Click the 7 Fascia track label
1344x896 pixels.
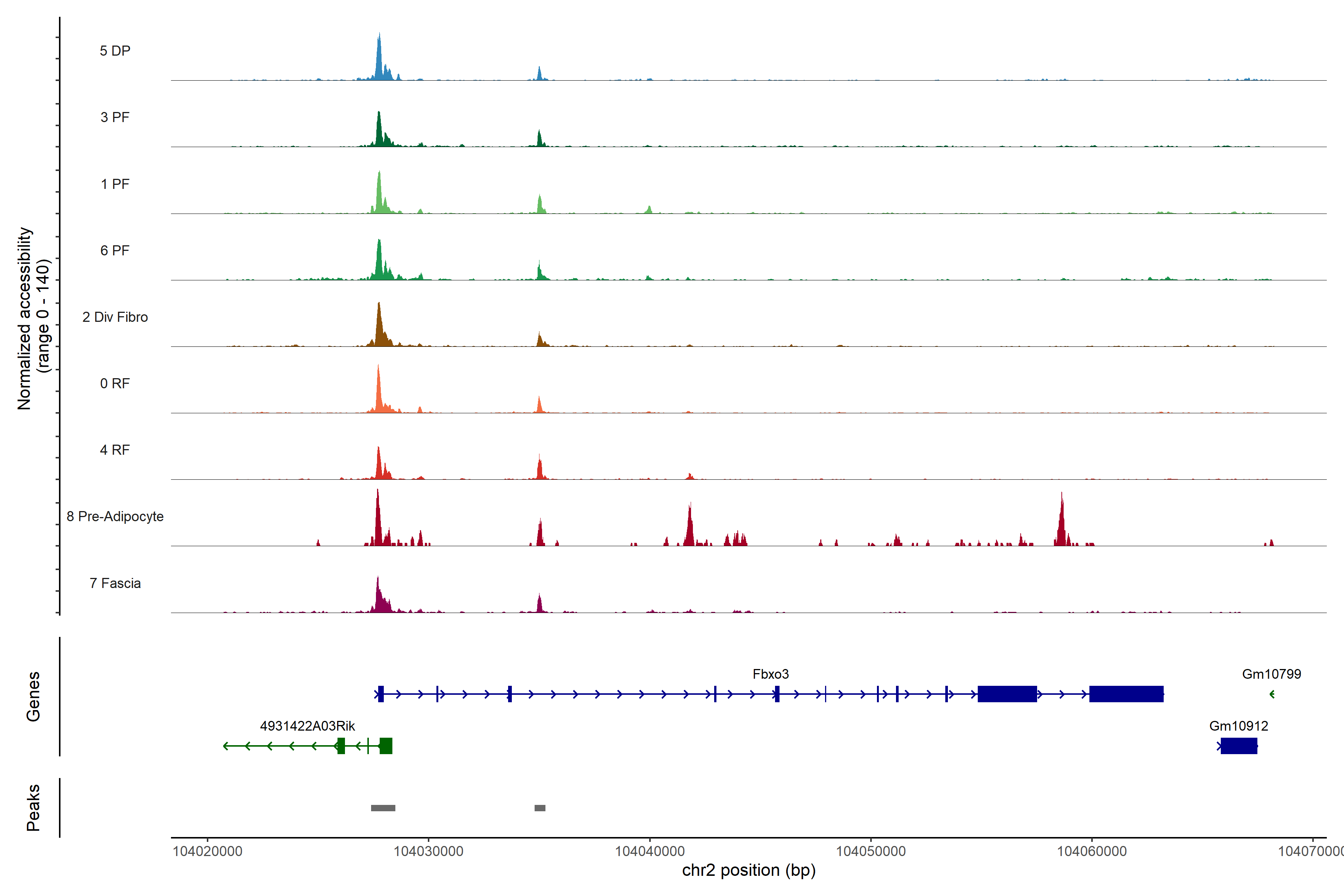pos(115,584)
